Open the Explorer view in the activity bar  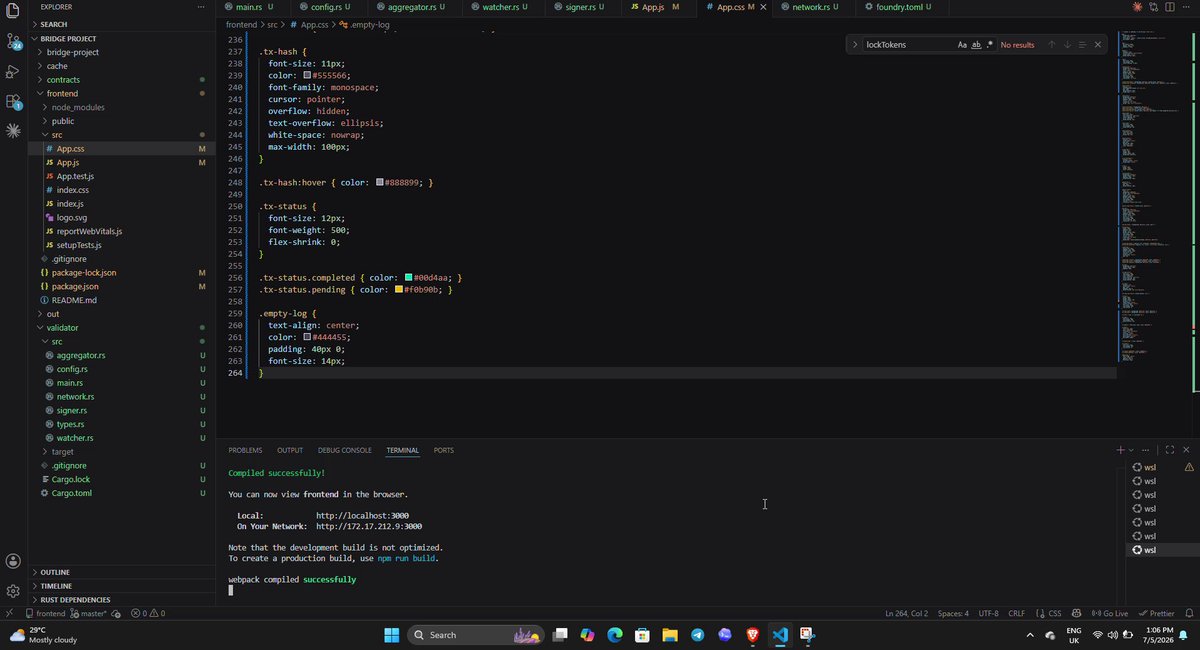[x=13, y=11]
